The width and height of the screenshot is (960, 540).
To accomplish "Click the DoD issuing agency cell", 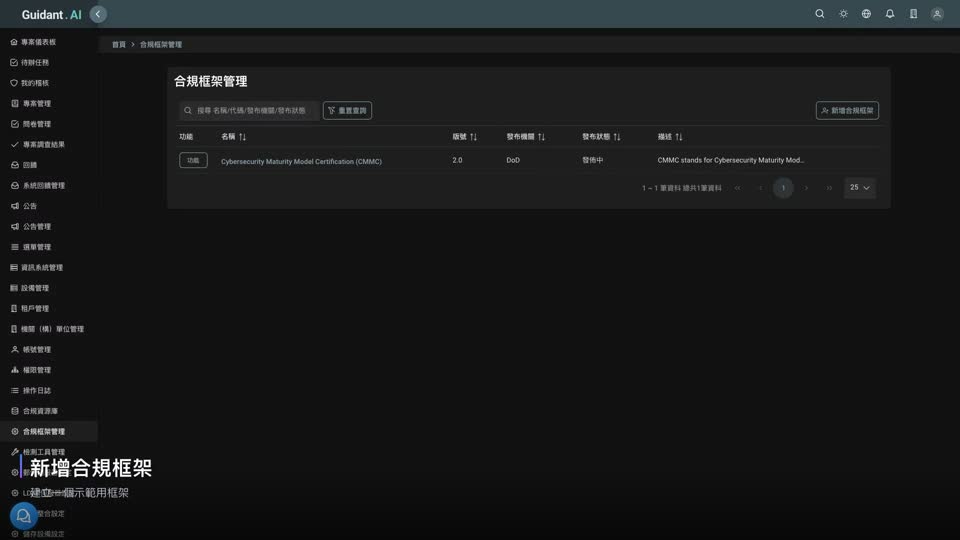I will 513,160.
